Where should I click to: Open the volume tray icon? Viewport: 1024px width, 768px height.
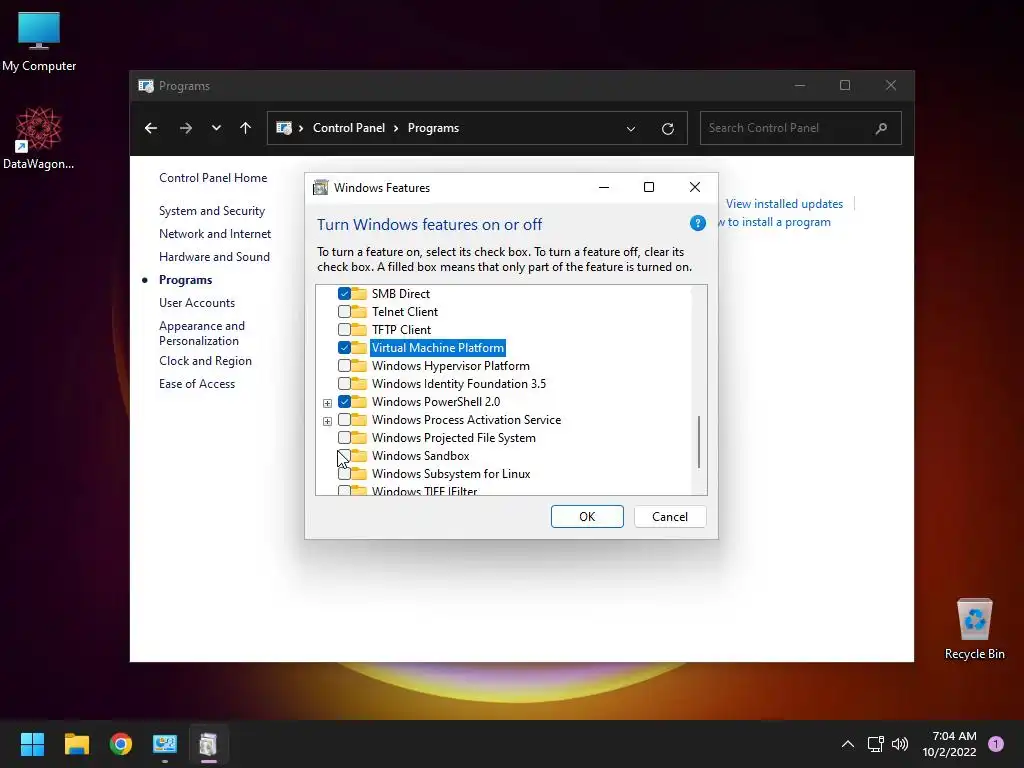coord(900,744)
